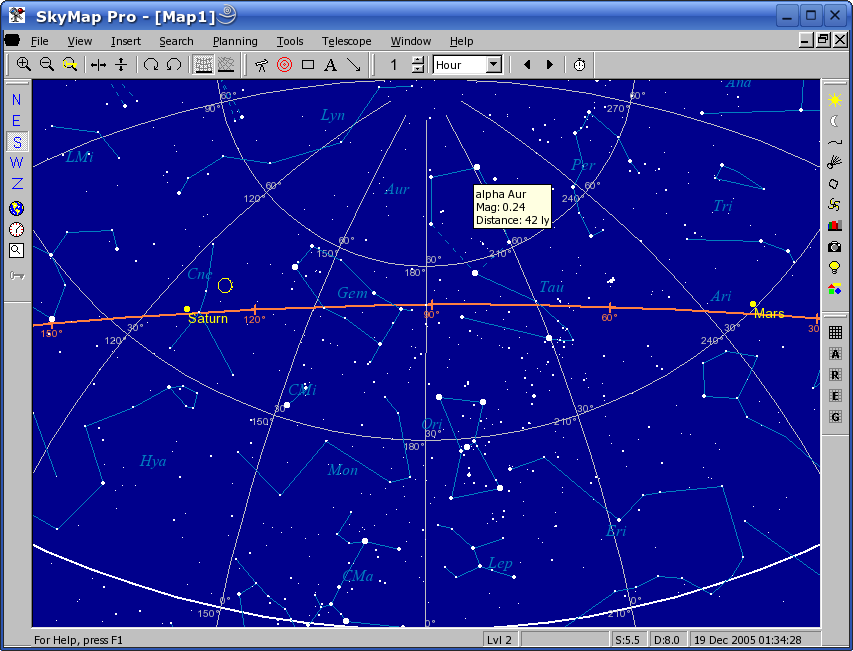Click the stopwatch real-time icon
This screenshot has width=853, height=651.
[x=579, y=65]
